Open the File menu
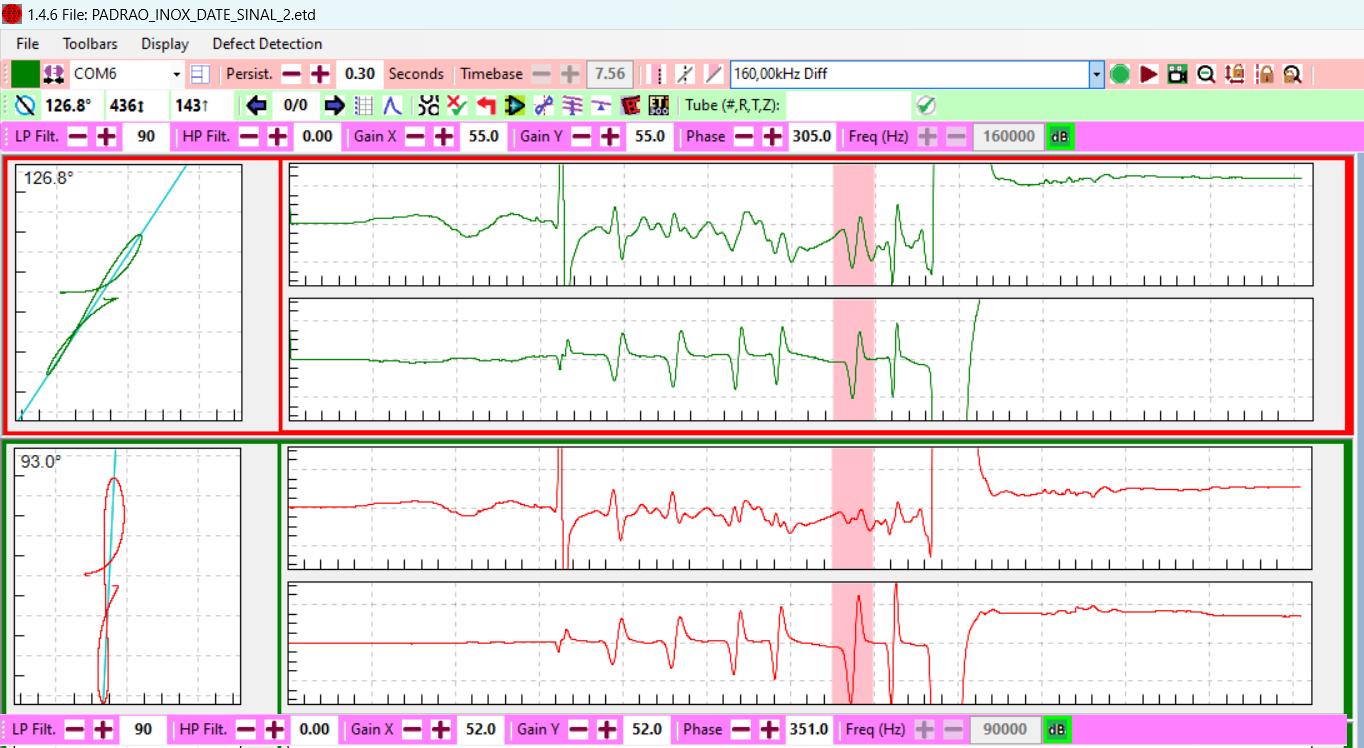1364x748 pixels. coord(28,44)
